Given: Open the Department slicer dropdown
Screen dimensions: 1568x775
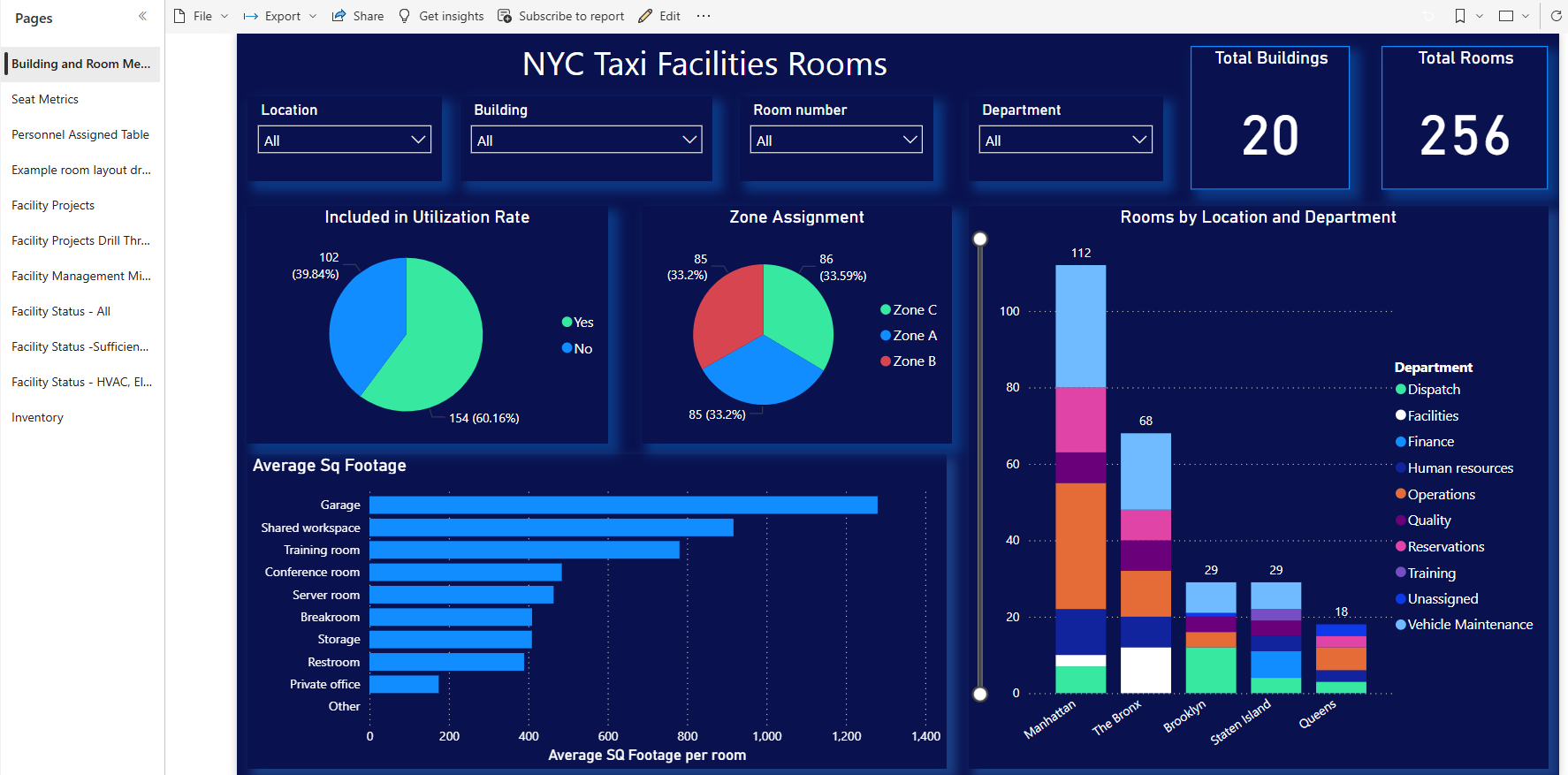Looking at the screenshot, I should pos(1066,140).
